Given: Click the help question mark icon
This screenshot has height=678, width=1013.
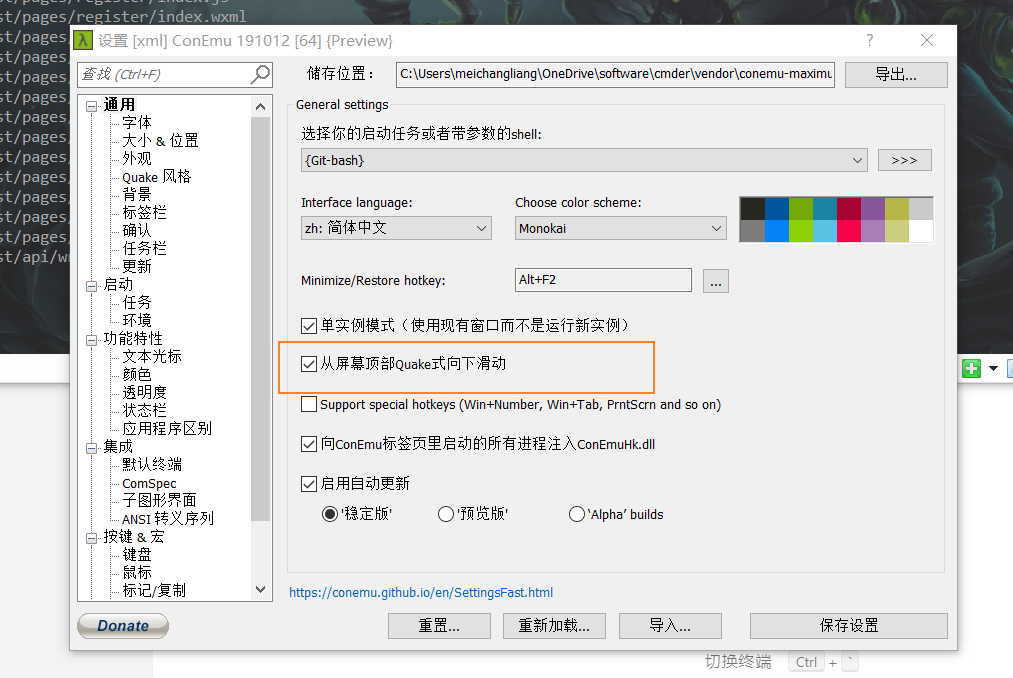Looking at the screenshot, I should 869,41.
